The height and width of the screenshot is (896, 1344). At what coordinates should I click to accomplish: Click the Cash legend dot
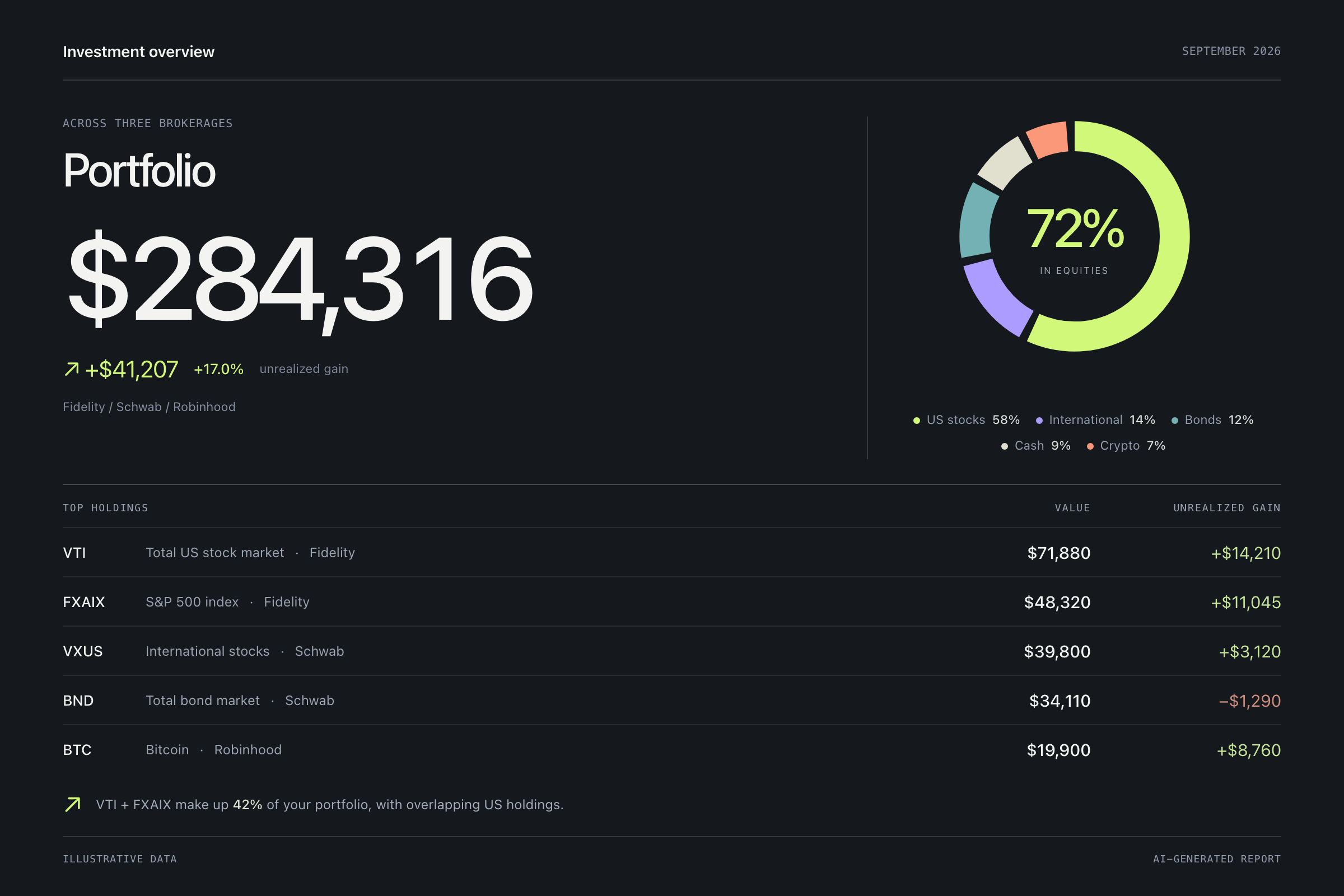pyautogui.click(x=1005, y=446)
